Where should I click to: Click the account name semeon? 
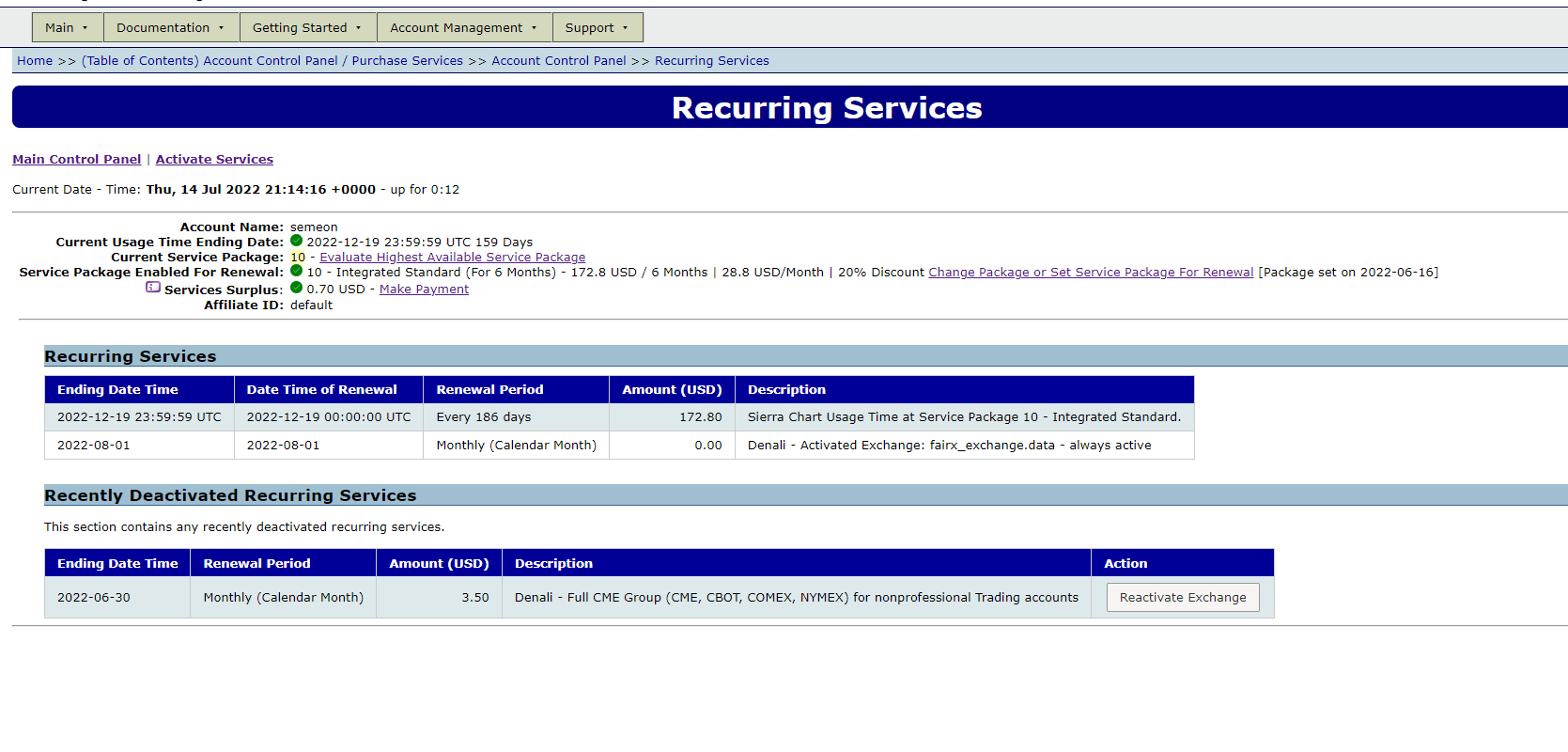pyautogui.click(x=314, y=227)
